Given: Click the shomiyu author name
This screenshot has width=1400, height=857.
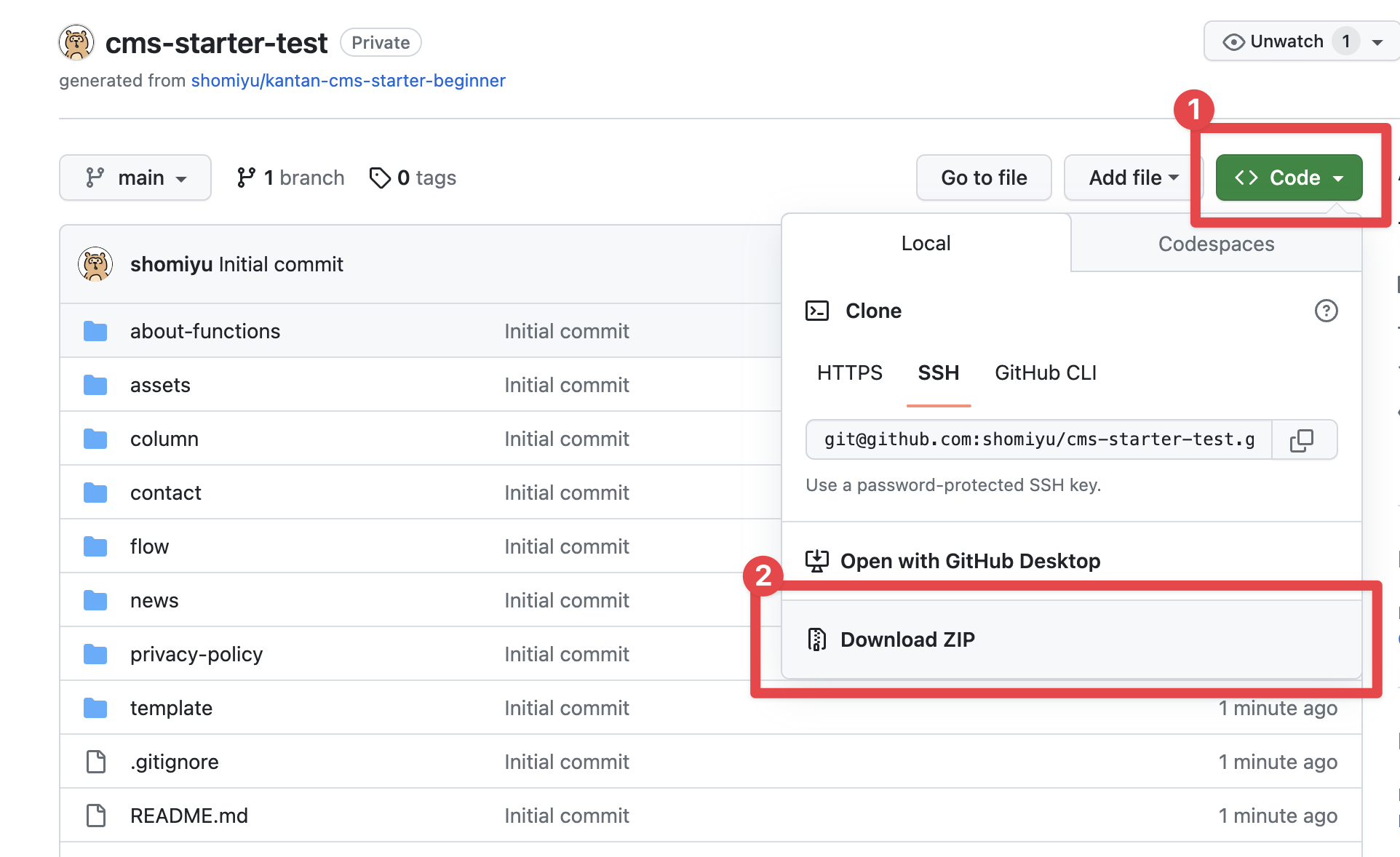Looking at the screenshot, I should [171, 264].
